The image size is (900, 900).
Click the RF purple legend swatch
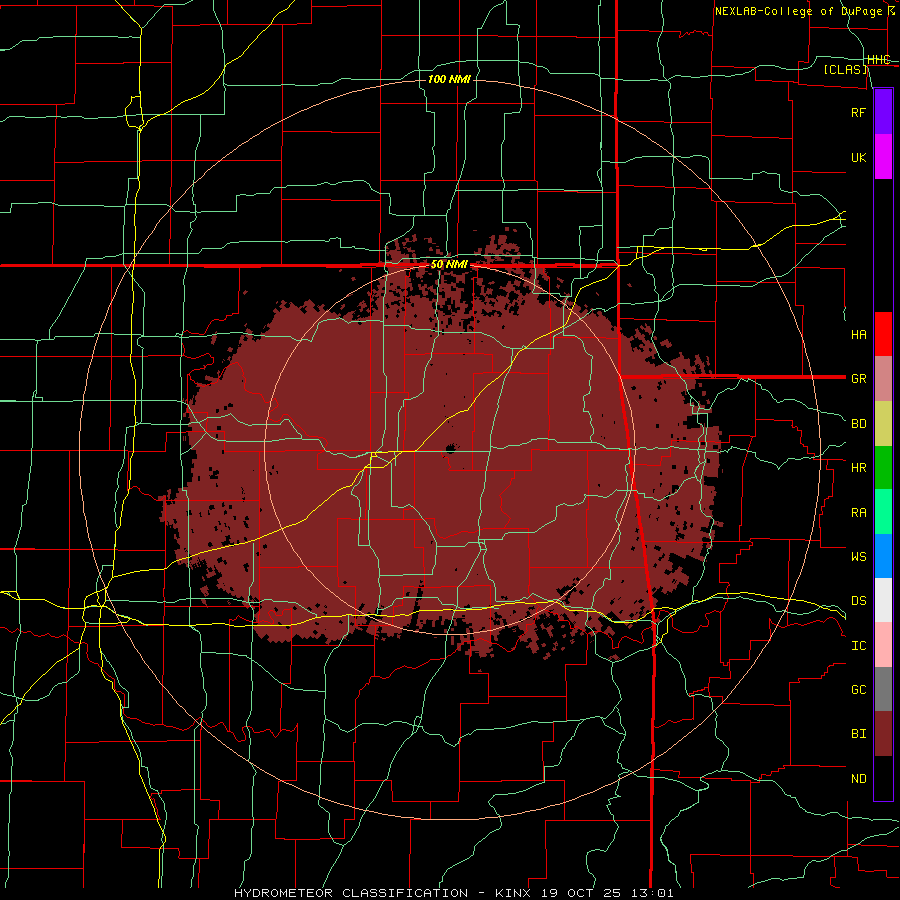883,112
